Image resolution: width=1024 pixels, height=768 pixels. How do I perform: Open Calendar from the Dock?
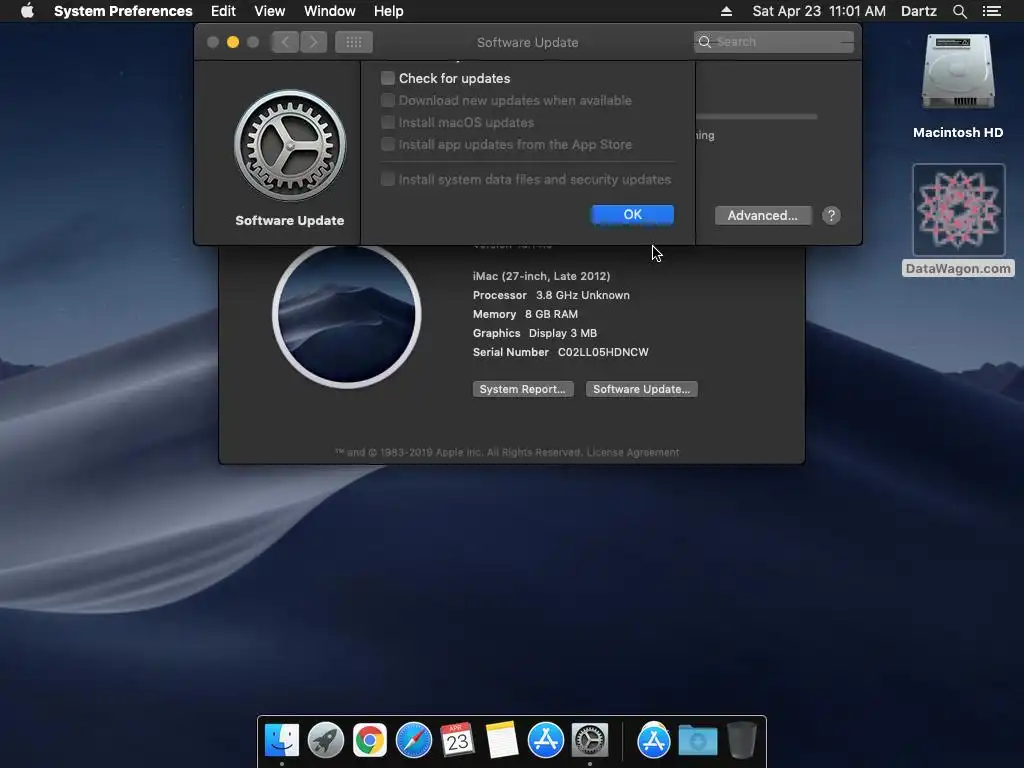click(x=458, y=741)
